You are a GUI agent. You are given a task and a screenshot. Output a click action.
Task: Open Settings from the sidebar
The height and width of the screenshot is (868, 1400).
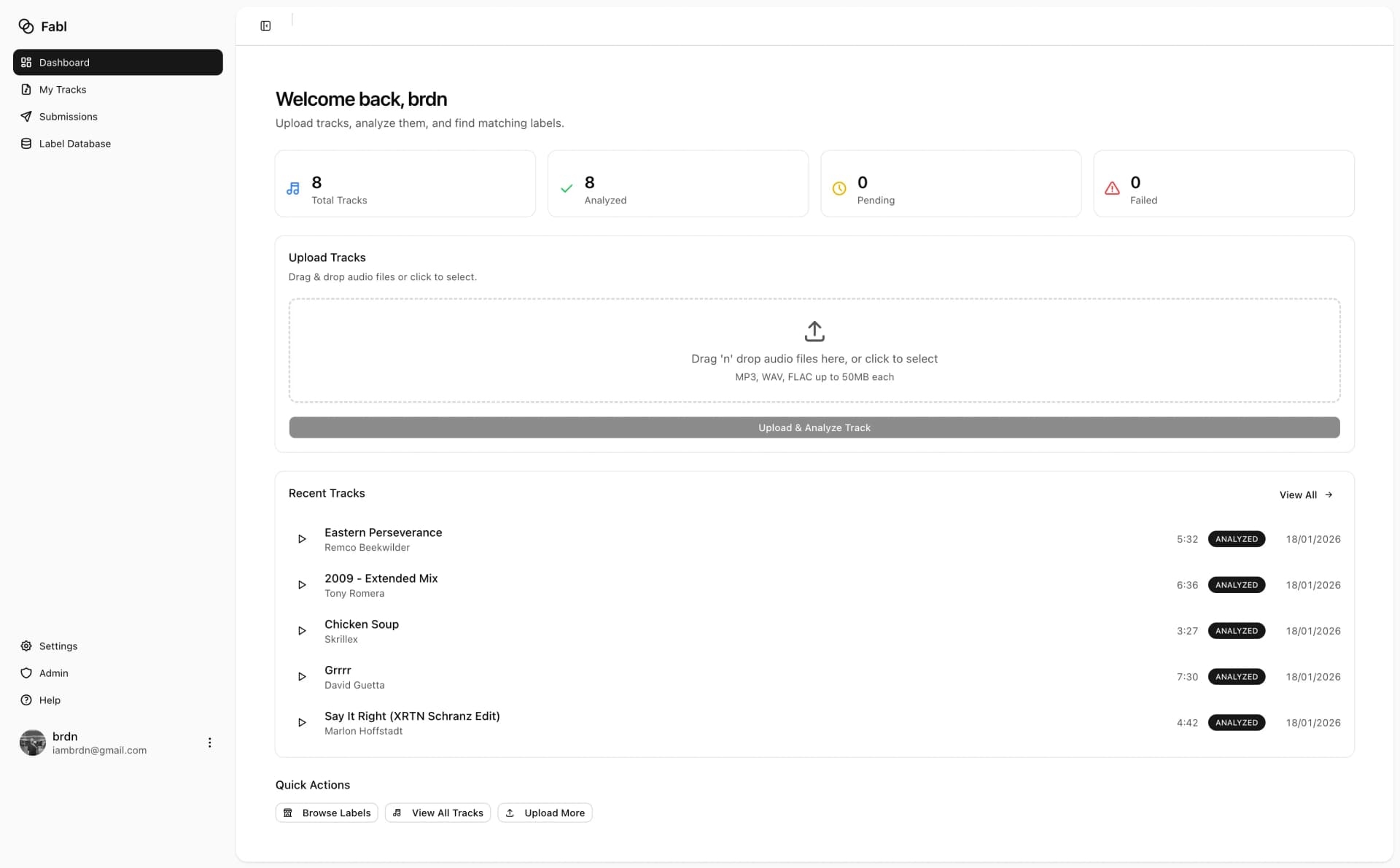coord(58,646)
